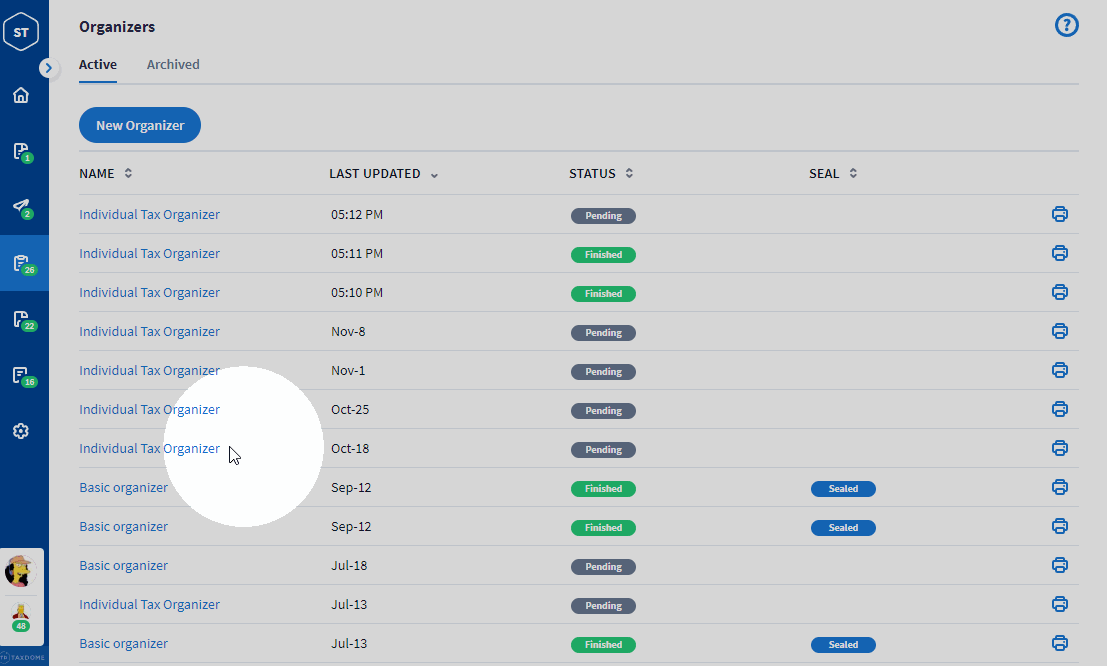The image size is (1107, 666).
Task: Sort by the NAME column
Action: click(x=106, y=173)
